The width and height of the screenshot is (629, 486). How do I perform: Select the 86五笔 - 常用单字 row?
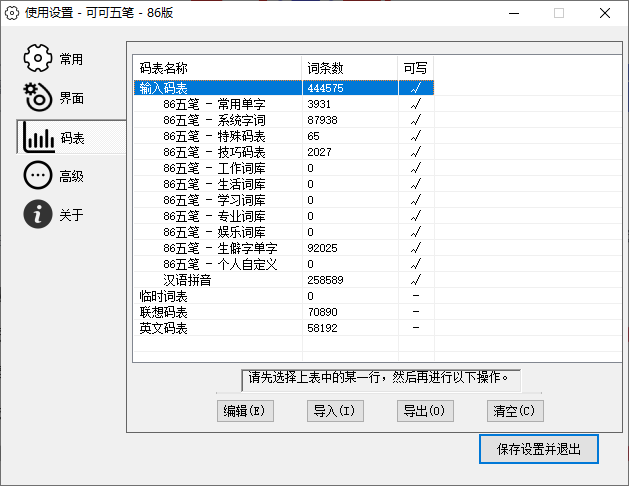click(284, 104)
